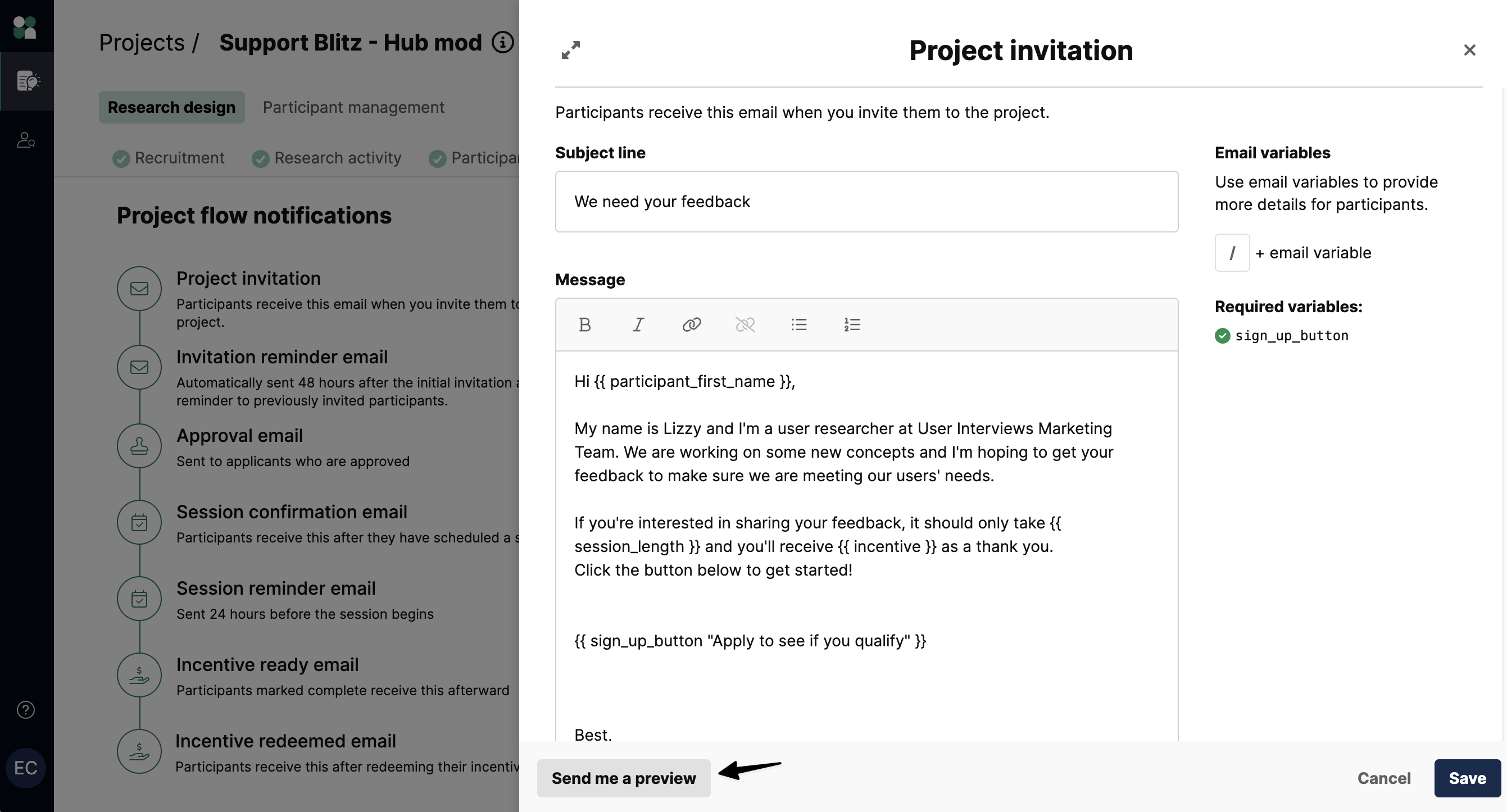Click into the Subject line field

point(866,202)
